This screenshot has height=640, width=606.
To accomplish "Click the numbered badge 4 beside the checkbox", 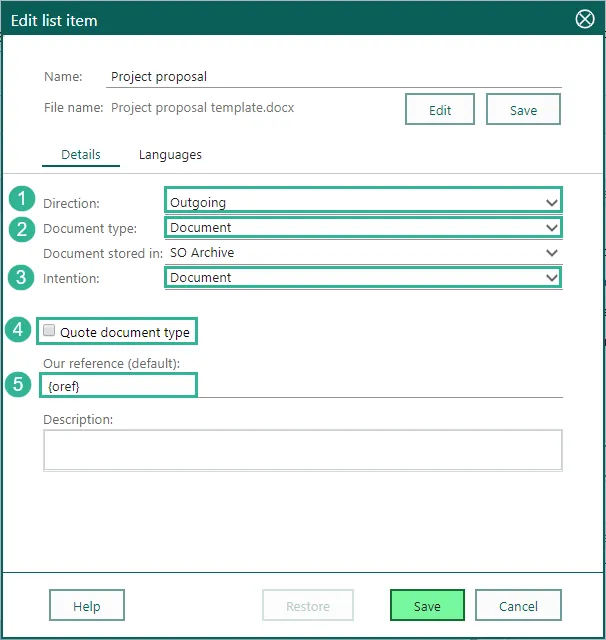I will click(x=20, y=329).
